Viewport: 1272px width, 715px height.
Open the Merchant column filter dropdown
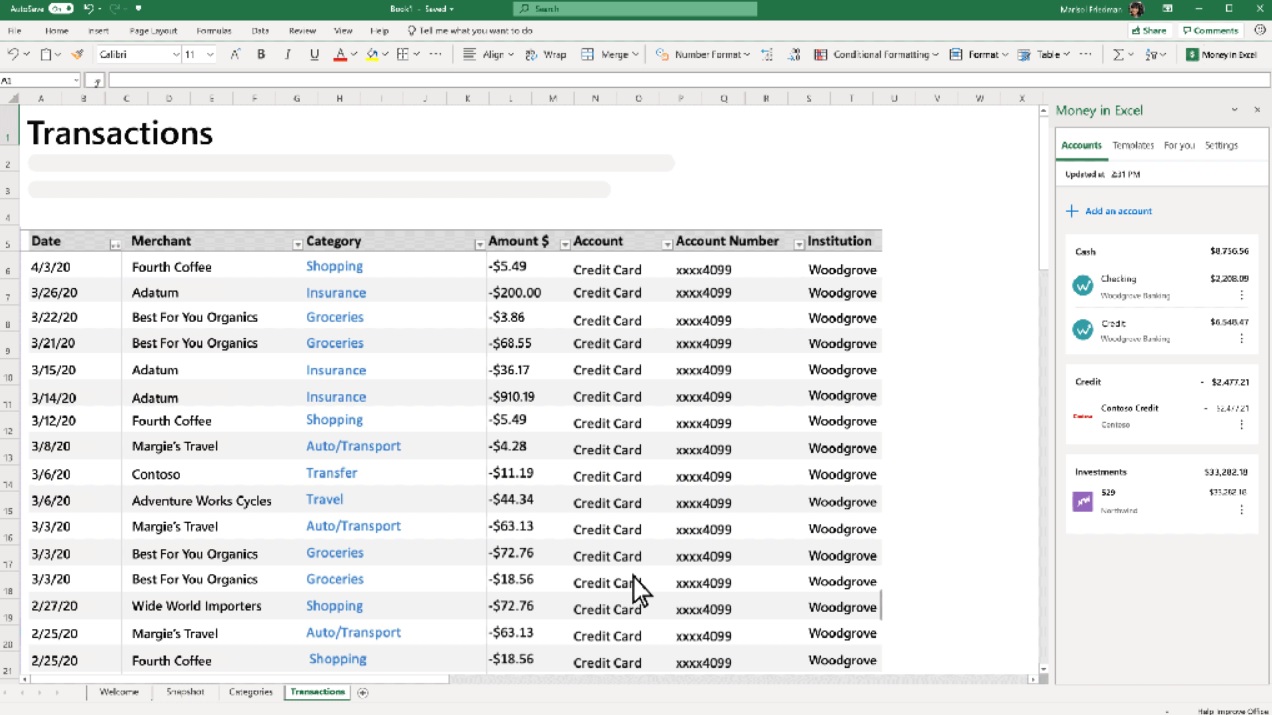pos(297,244)
